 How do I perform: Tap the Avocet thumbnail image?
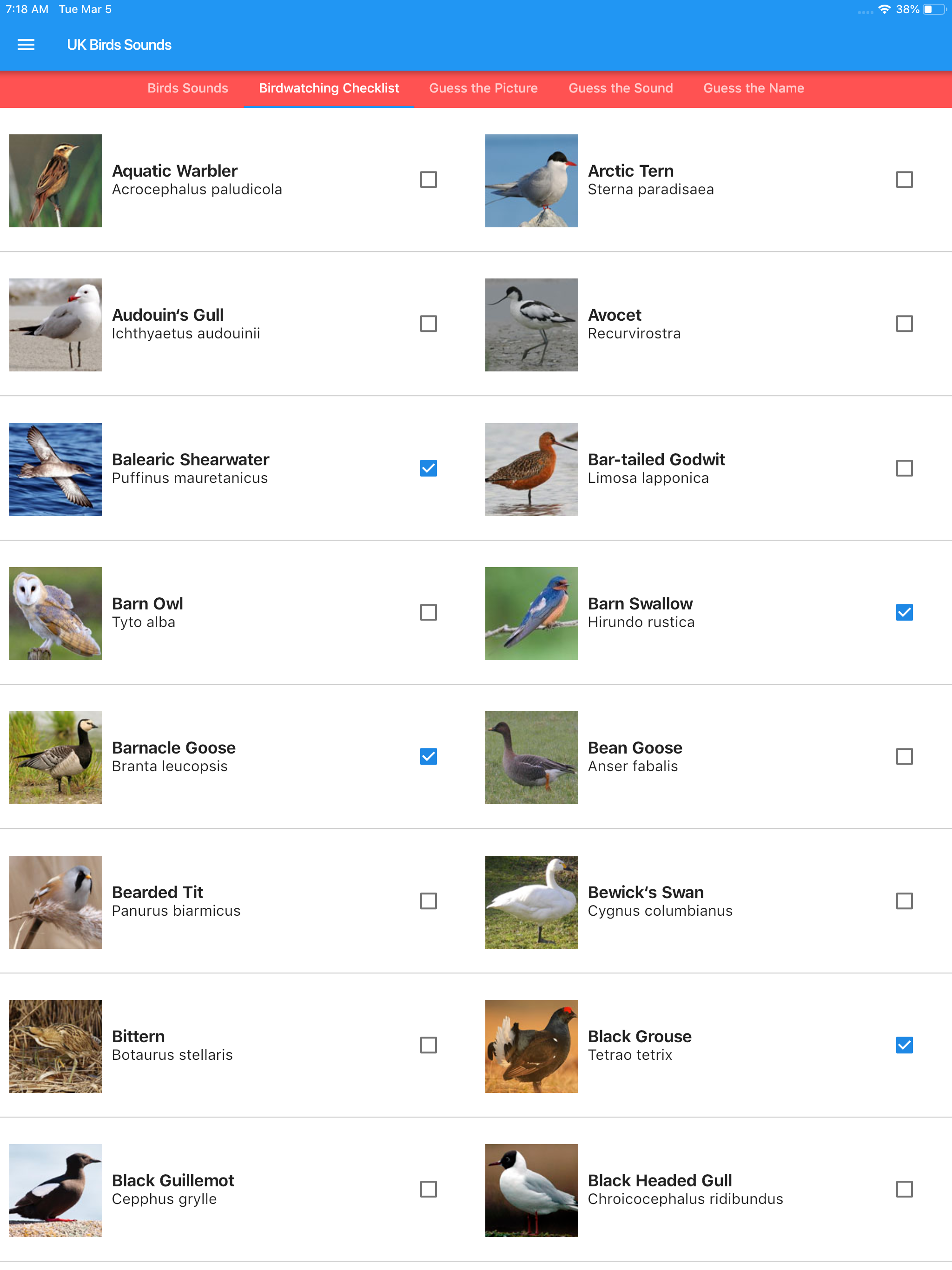(x=531, y=325)
